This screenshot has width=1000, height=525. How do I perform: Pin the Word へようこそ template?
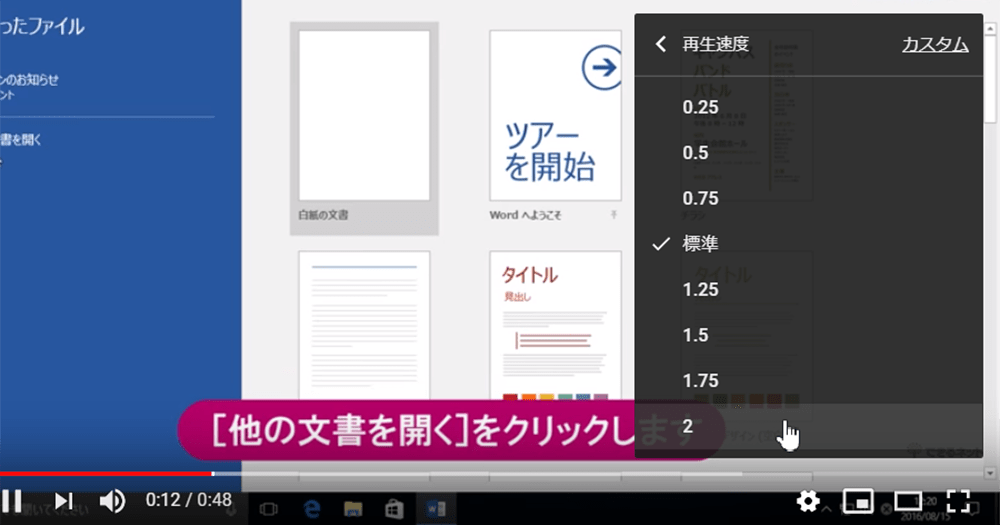614,216
